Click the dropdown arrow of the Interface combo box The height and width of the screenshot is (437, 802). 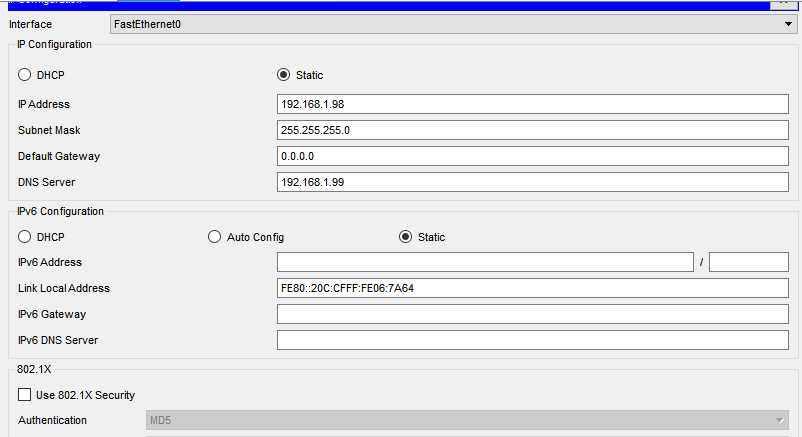(x=788, y=24)
